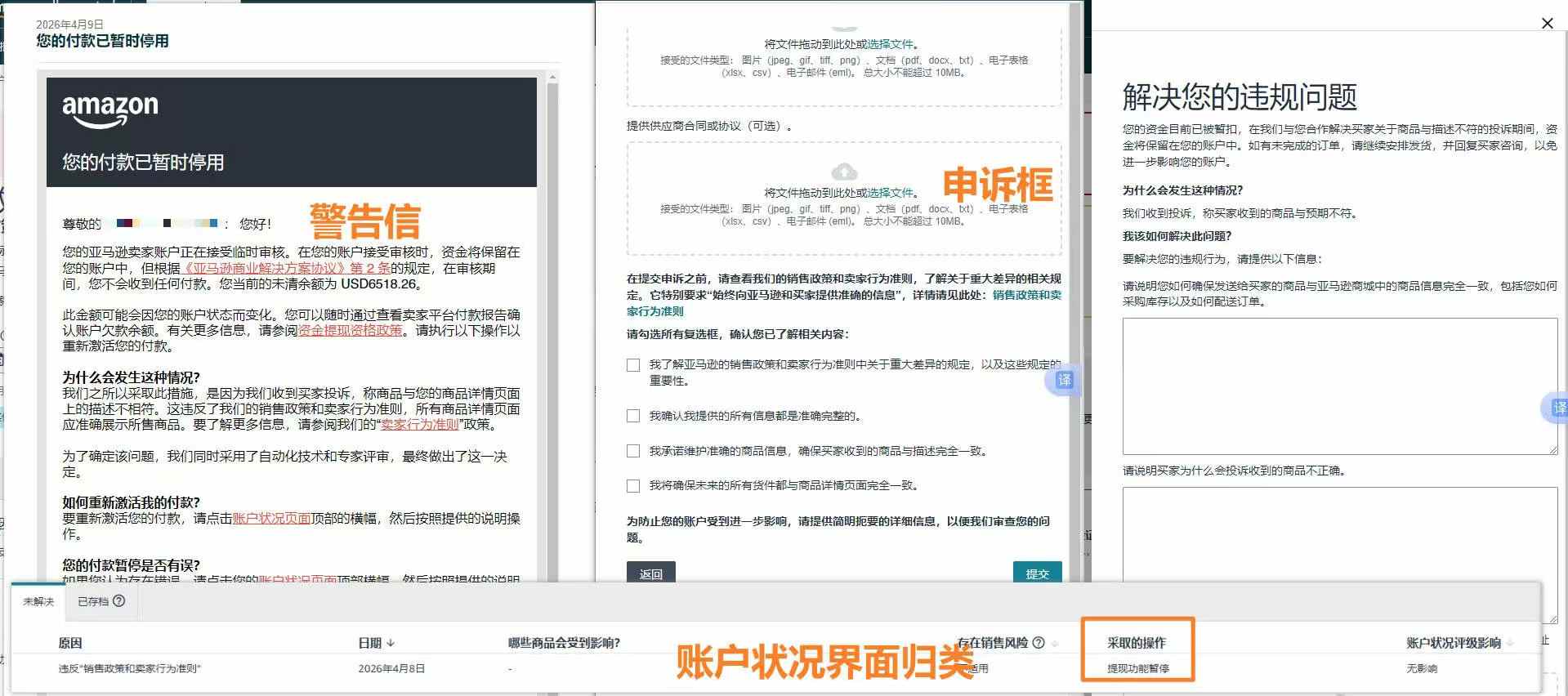Click the Amazon logo in the warning email
Viewport: 1568px width, 696px height.
coord(110,110)
